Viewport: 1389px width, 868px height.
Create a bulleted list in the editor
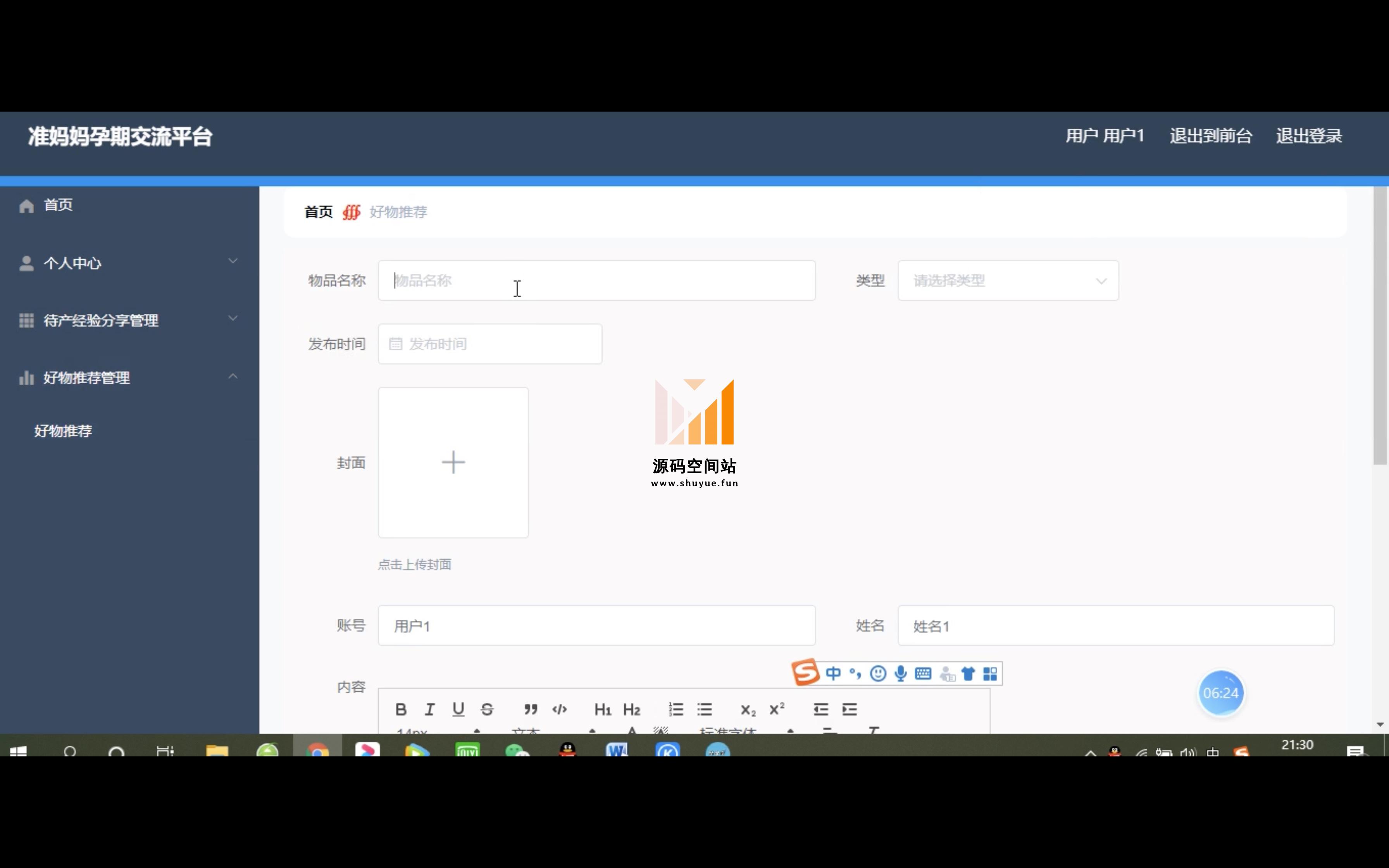(x=705, y=710)
